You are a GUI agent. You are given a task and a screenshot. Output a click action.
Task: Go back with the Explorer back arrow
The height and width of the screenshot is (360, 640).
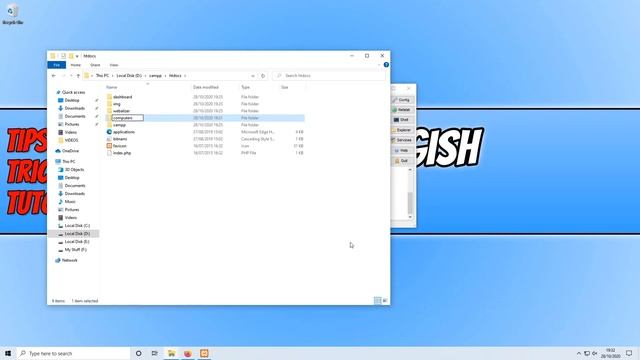[x=53, y=76]
